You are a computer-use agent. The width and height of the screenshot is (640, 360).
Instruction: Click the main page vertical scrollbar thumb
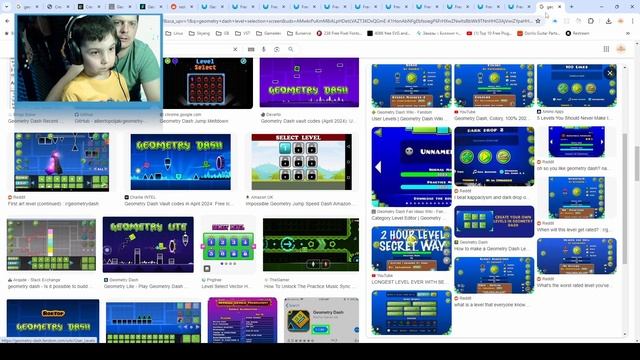[637, 163]
